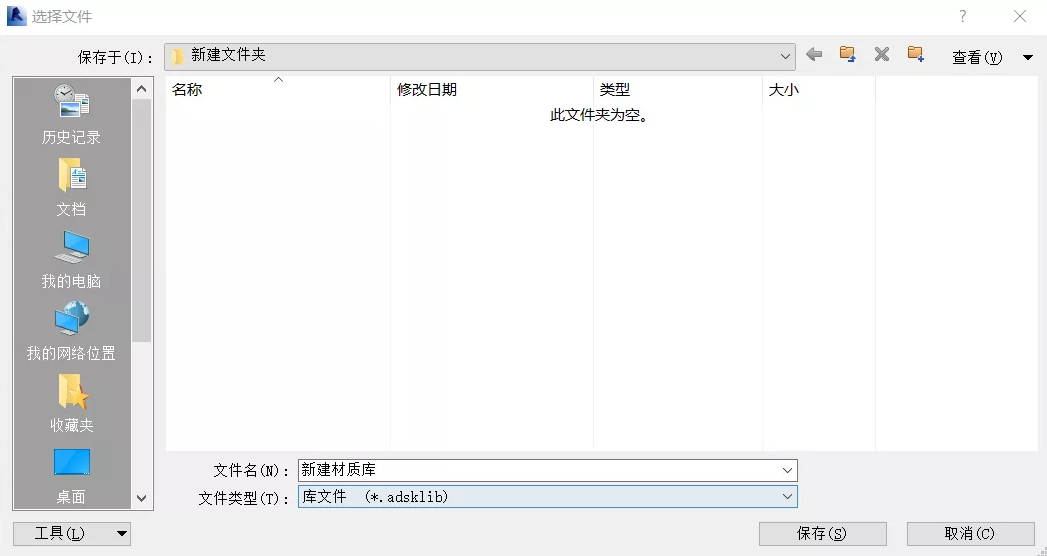The height and width of the screenshot is (556, 1047).
Task: Go to the 文档 documents folder
Action: tap(71, 187)
